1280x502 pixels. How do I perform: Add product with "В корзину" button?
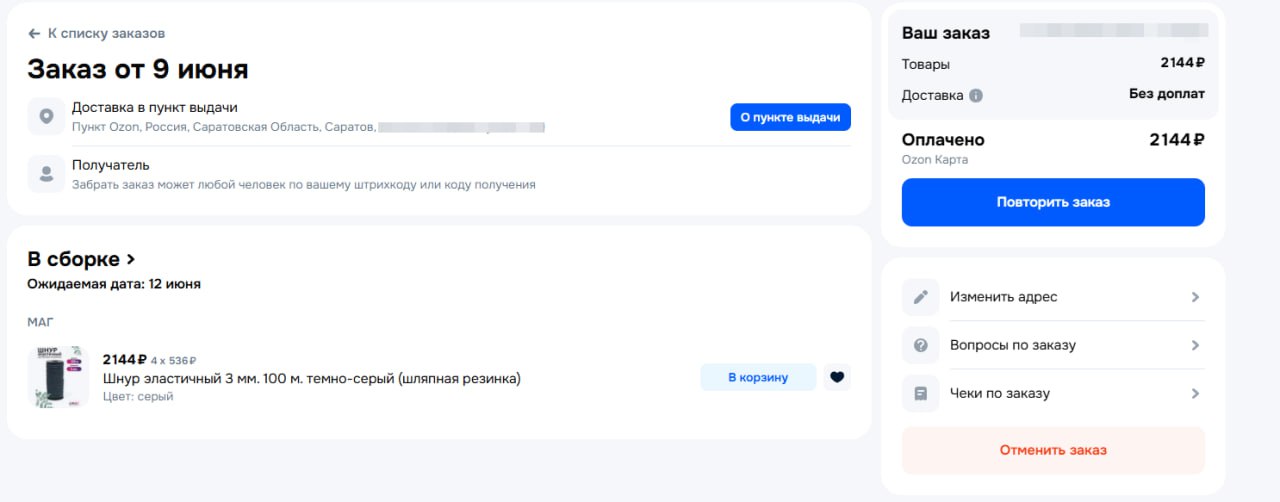pyautogui.click(x=758, y=377)
